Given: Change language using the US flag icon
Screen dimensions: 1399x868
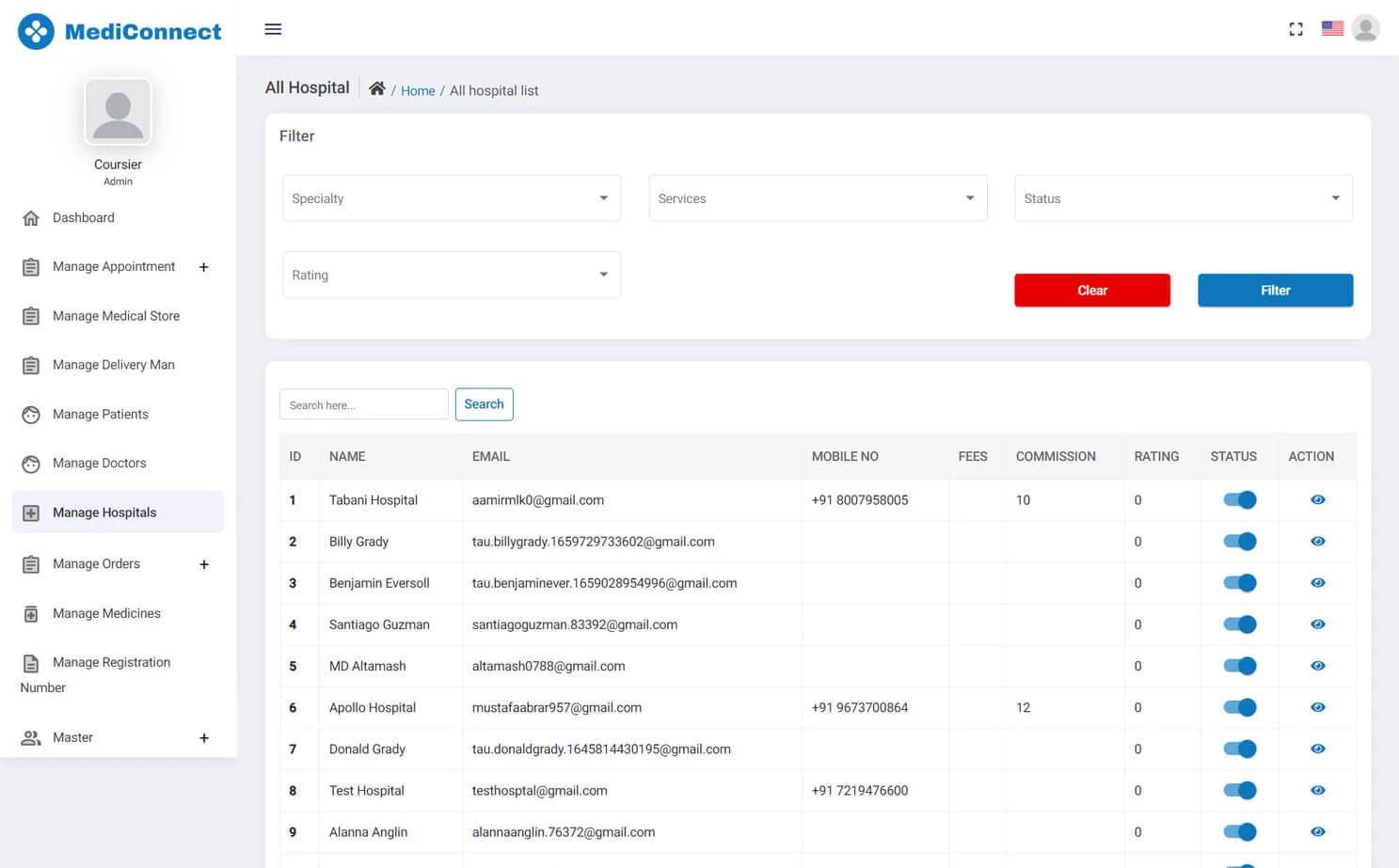Looking at the screenshot, I should coord(1332,28).
